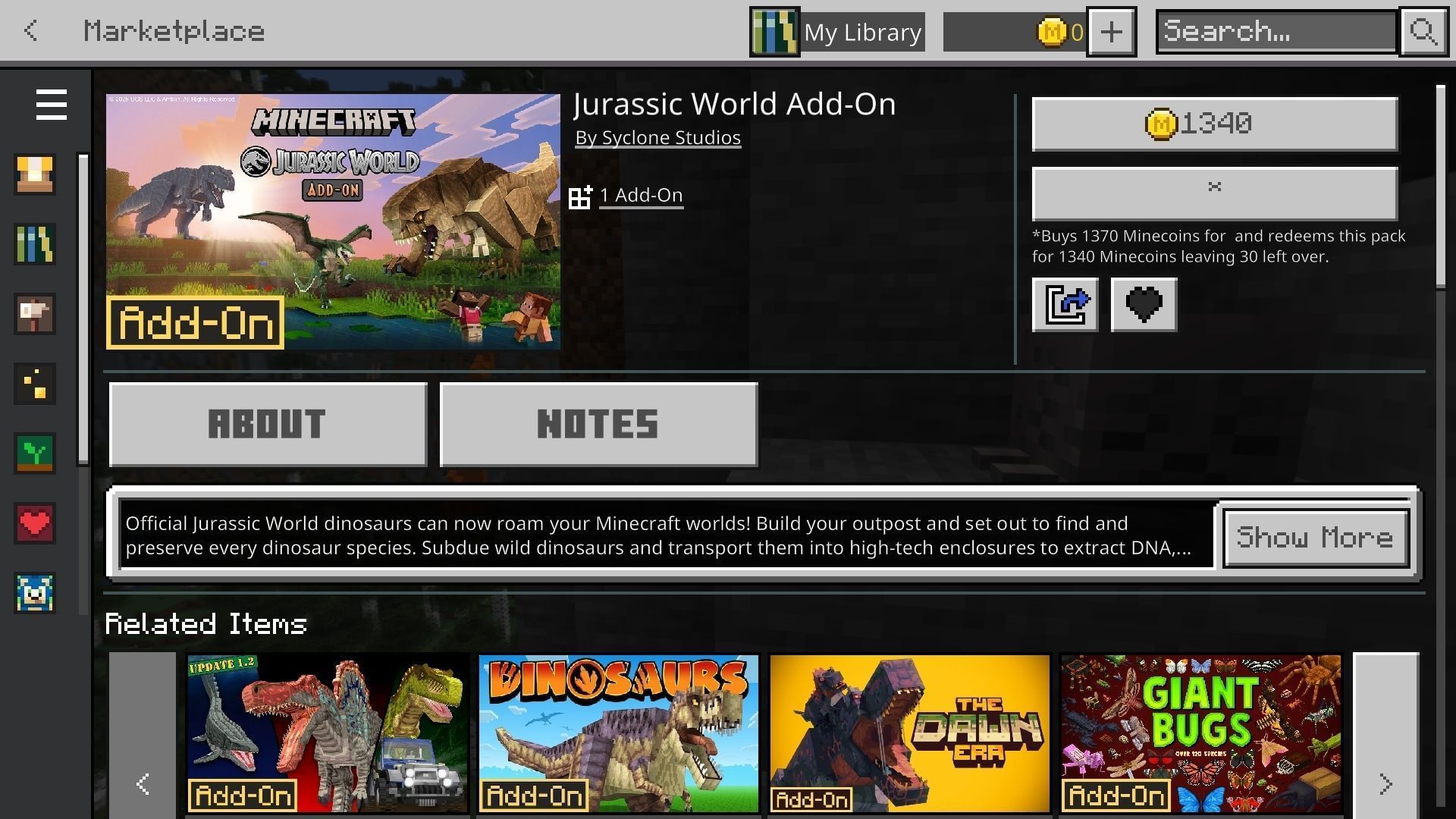Click the share pack icon
The height and width of the screenshot is (819, 1456).
(x=1065, y=304)
